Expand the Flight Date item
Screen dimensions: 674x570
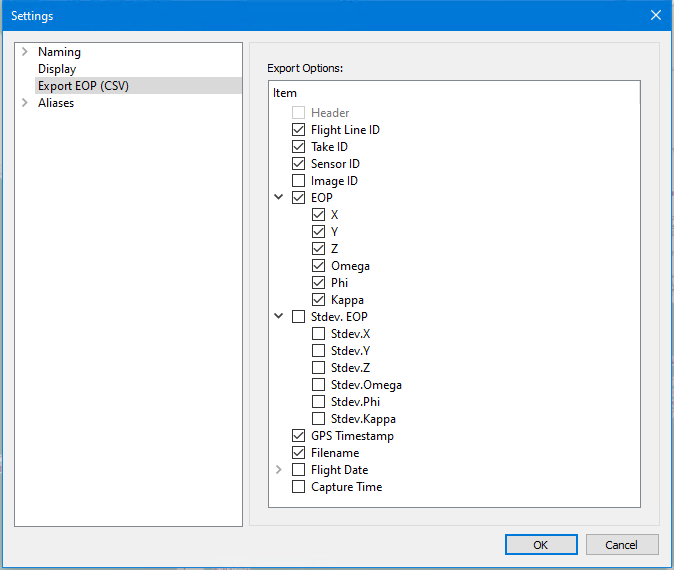[279, 470]
